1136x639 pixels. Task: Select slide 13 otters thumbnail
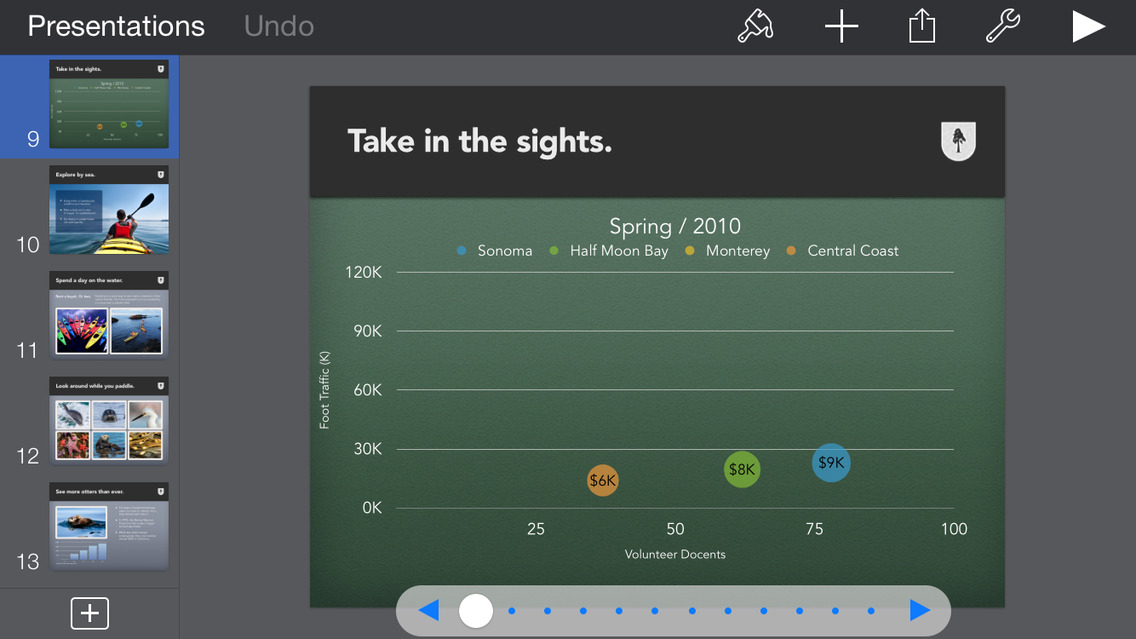point(109,527)
